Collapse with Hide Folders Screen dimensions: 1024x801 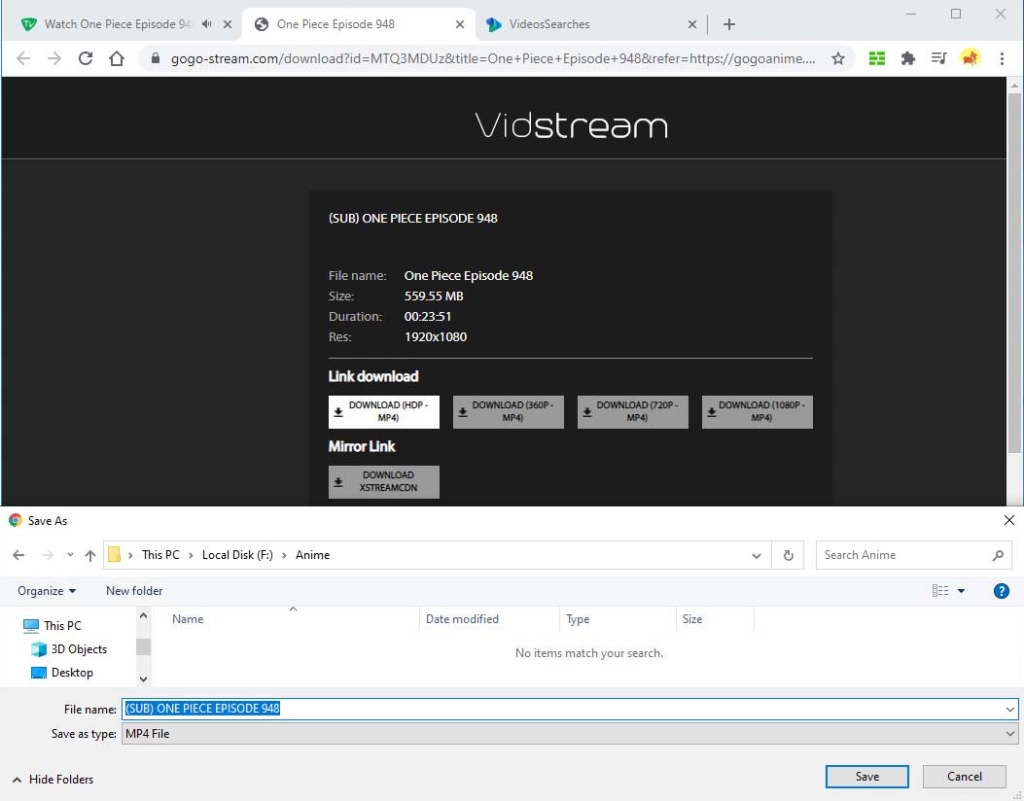pyautogui.click(x=53, y=779)
